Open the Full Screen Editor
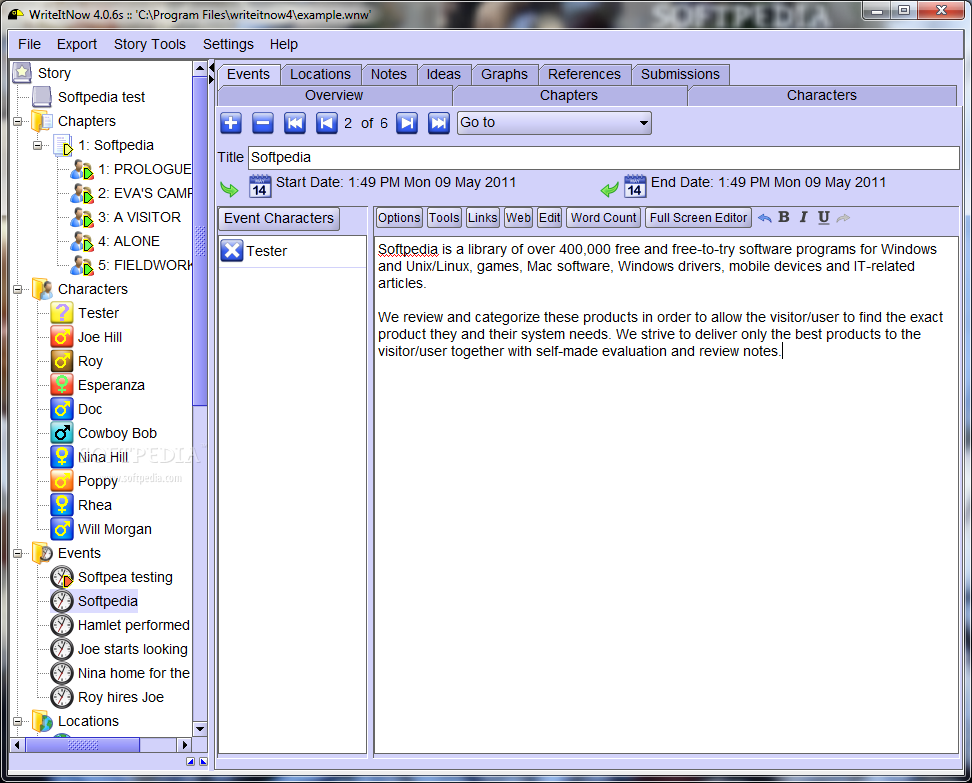This screenshot has width=972, height=783. [698, 218]
